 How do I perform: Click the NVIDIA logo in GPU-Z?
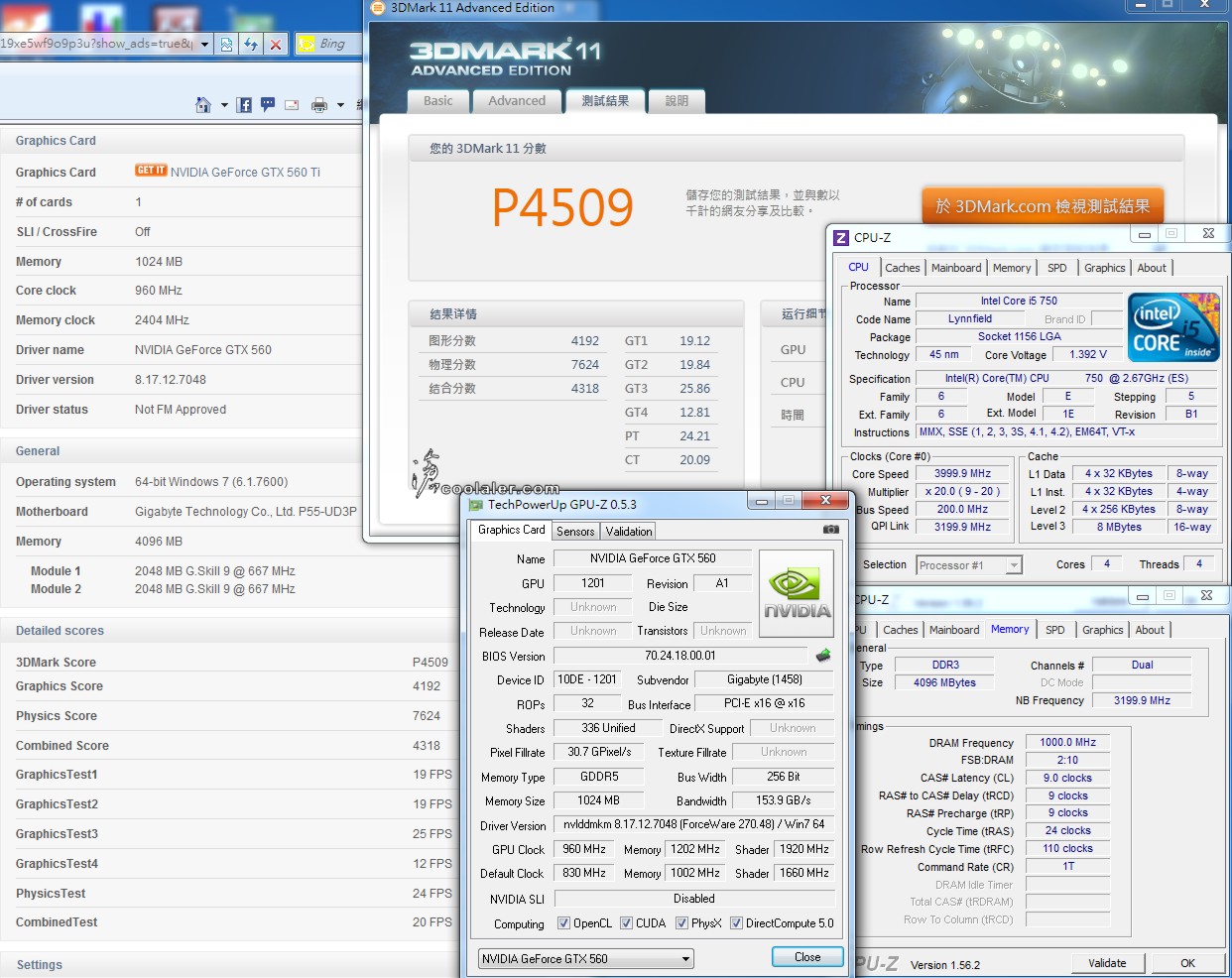click(797, 593)
